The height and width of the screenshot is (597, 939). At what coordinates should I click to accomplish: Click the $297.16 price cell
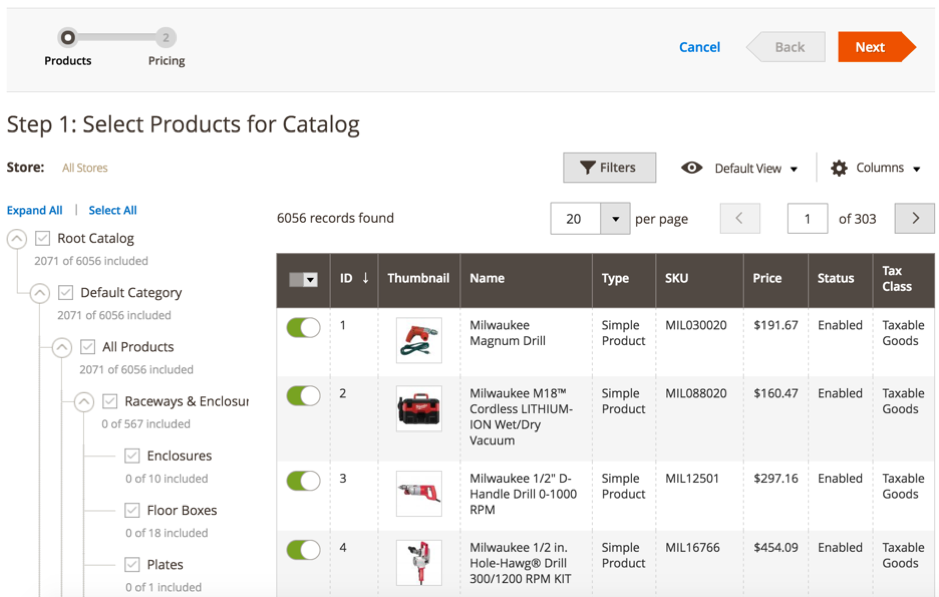[776, 478]
